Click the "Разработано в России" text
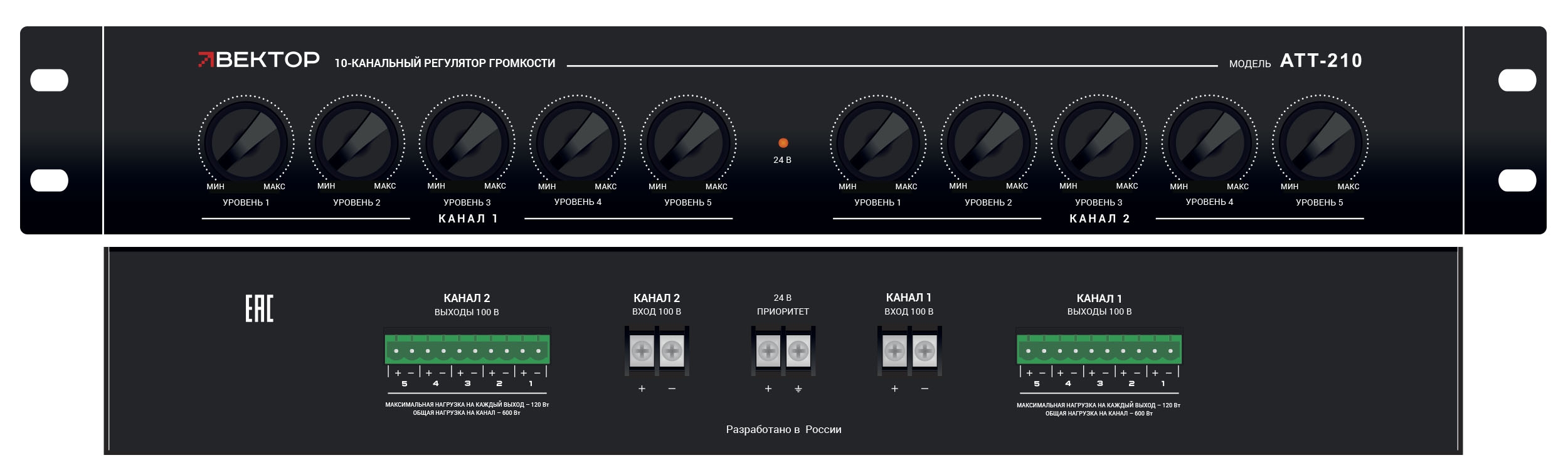This screenshot has width=1568, height=470. pos(783,429)
